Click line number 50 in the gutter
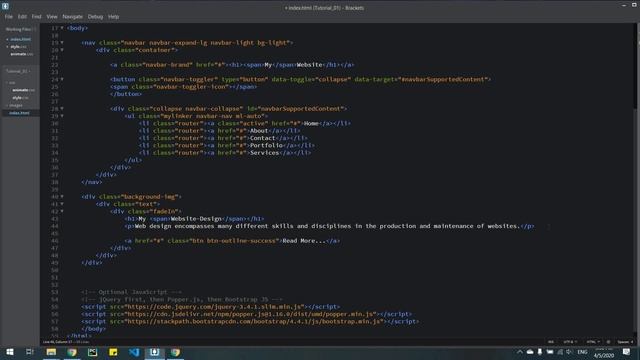This screenshot has height=360, width=640. click(x=55, y=270)
